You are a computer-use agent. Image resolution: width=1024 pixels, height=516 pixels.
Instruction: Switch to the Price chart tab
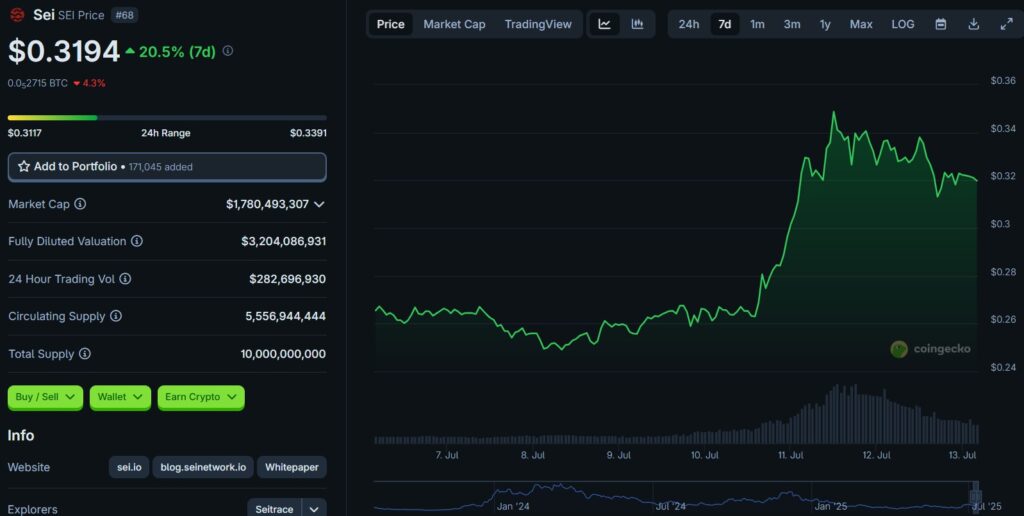[391, 24]
